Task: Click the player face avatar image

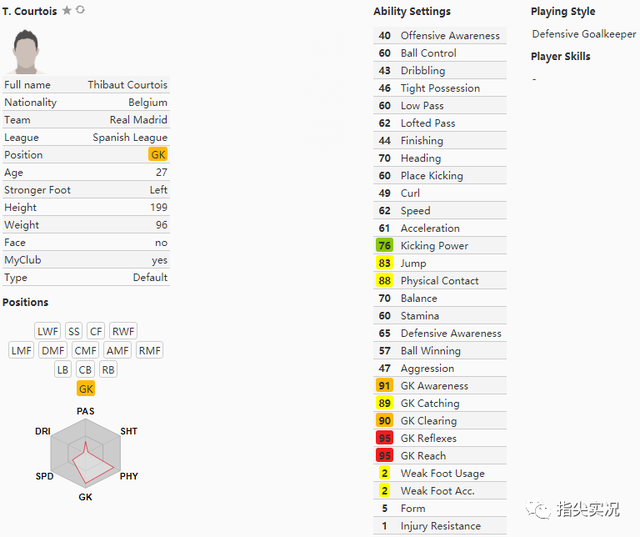Action: click(26, 51)
